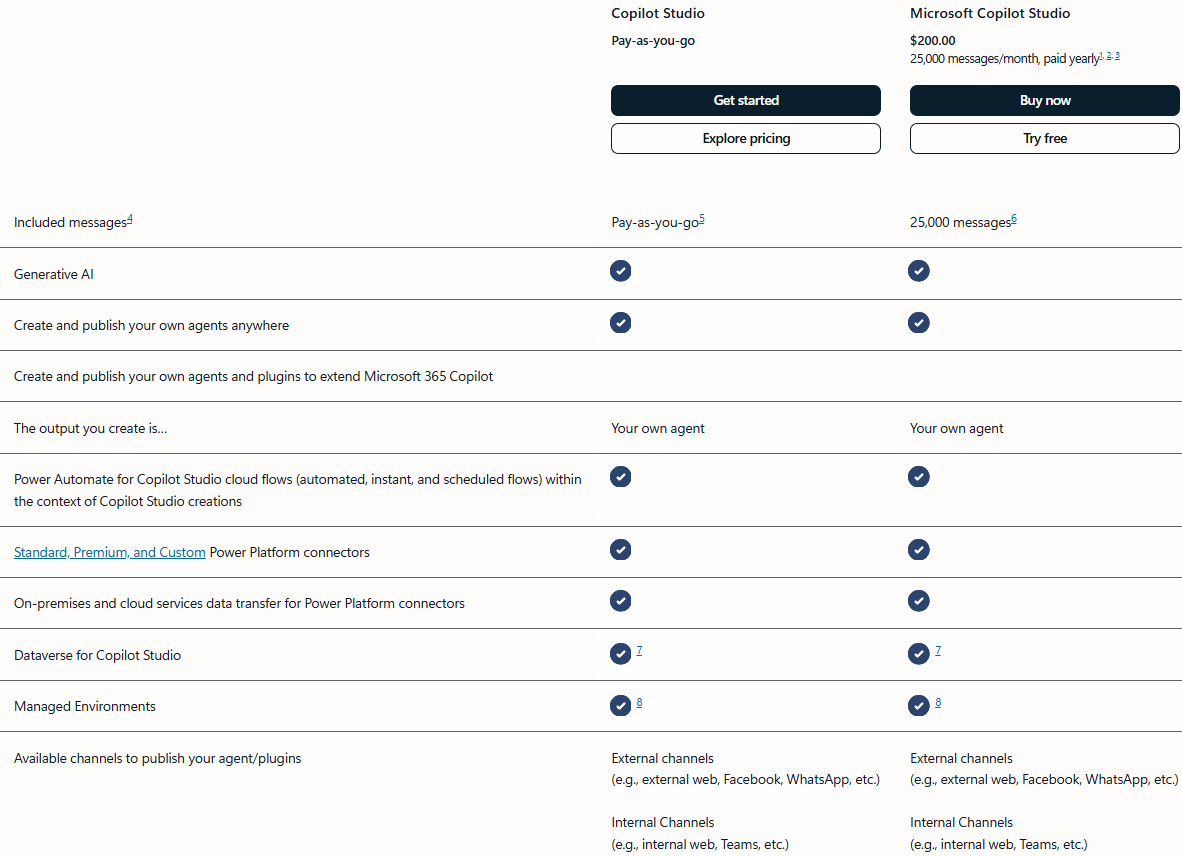Open footnote 3 after paid yearly
This screenshot has height=856, width=1182.
click(x=1117, y=56)
